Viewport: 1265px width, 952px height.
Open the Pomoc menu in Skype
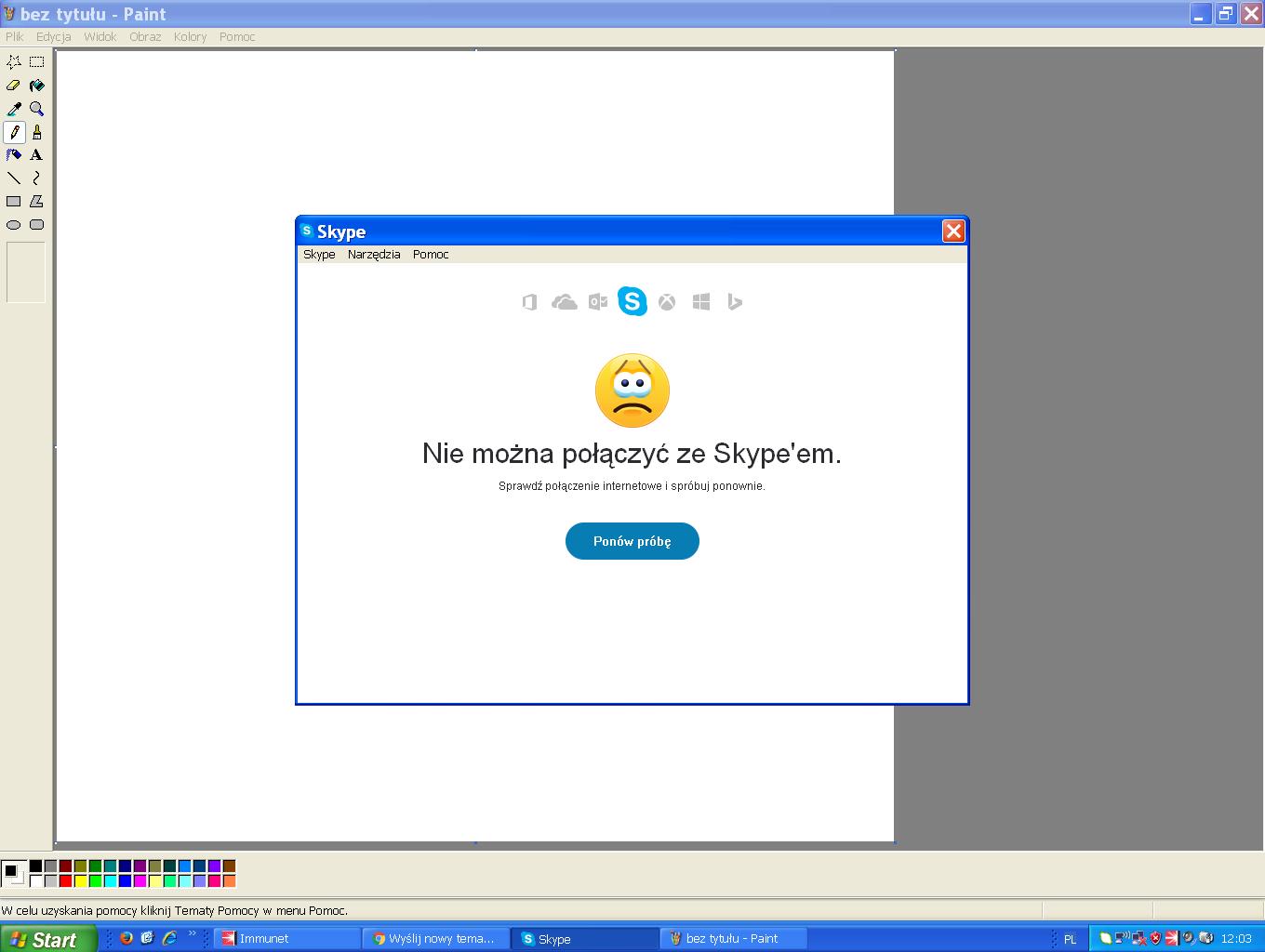point(431,255)
